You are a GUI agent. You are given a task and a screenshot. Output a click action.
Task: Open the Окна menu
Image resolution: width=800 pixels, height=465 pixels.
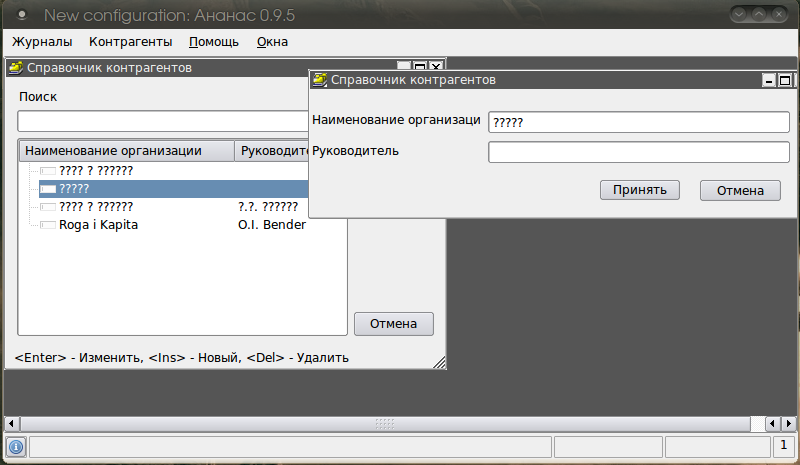[272, 42]
